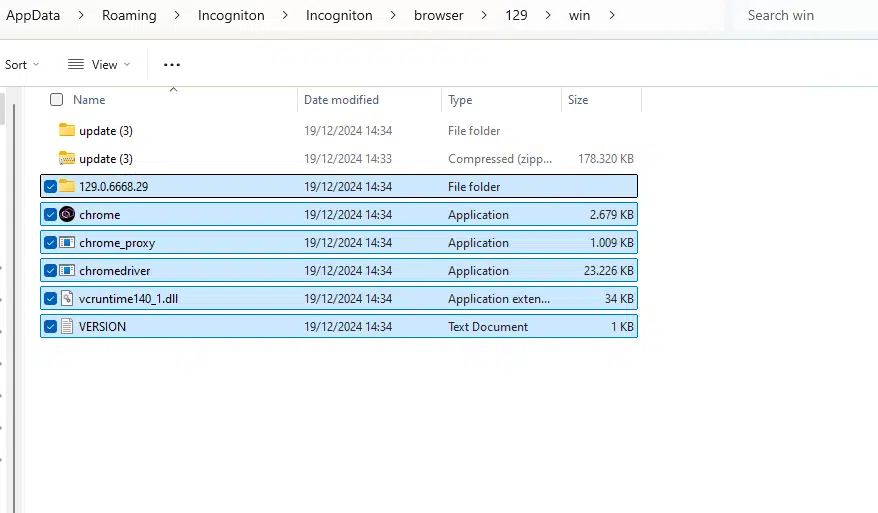This screenshot has width=878, height=513.
Task: Open the See more three-dots menu
Action: (x=172, y=65)
